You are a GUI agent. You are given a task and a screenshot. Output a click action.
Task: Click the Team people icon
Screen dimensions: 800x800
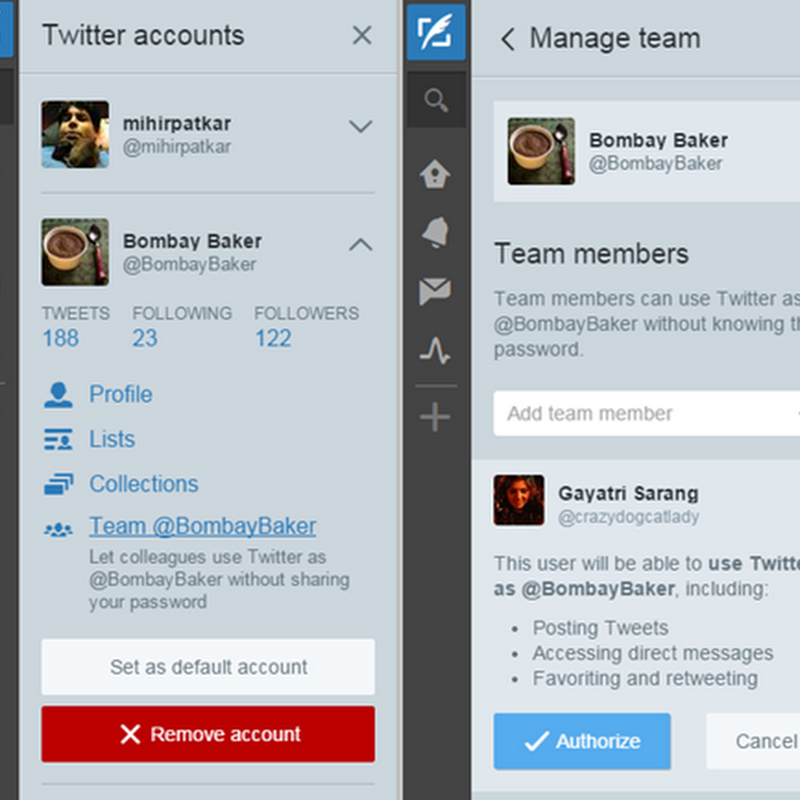[58, 530]
